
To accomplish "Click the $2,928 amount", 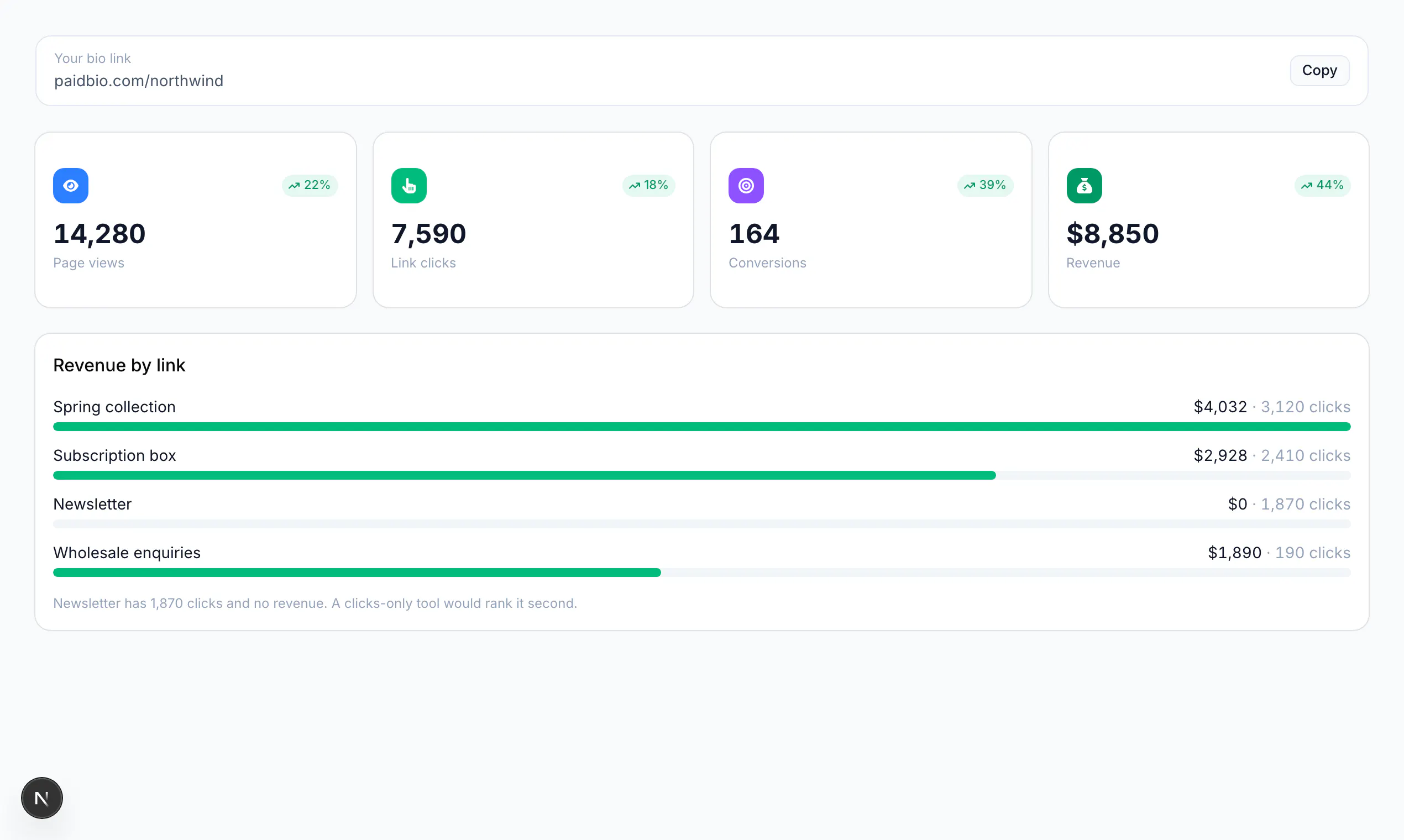I will 1220,456.
